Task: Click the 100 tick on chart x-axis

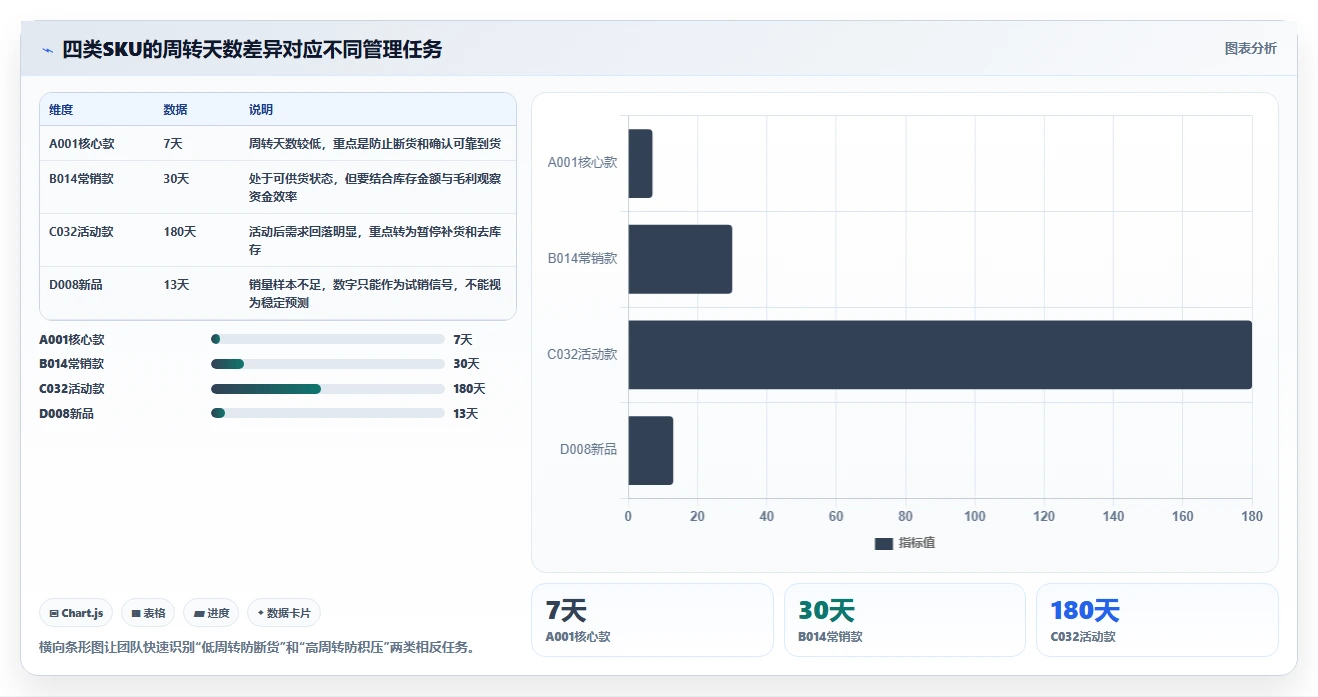Action: pos(975,517)
